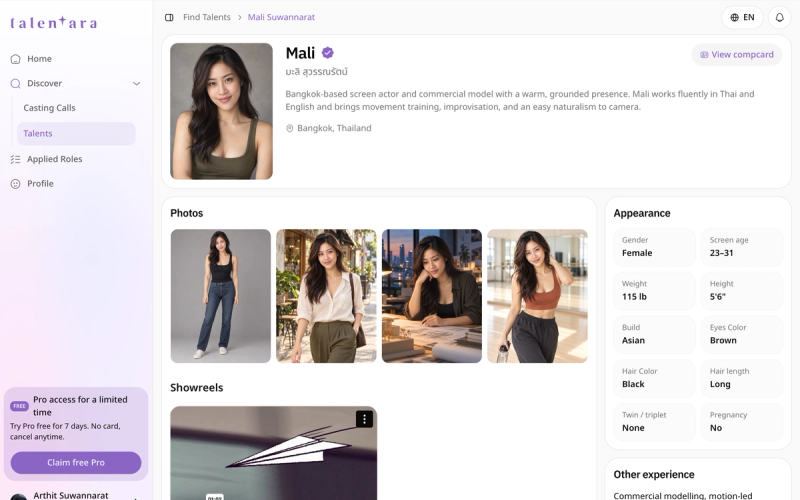Viewport: 800px width, 500px height.
Task: Click View compcard button
Action: (737, 55)
